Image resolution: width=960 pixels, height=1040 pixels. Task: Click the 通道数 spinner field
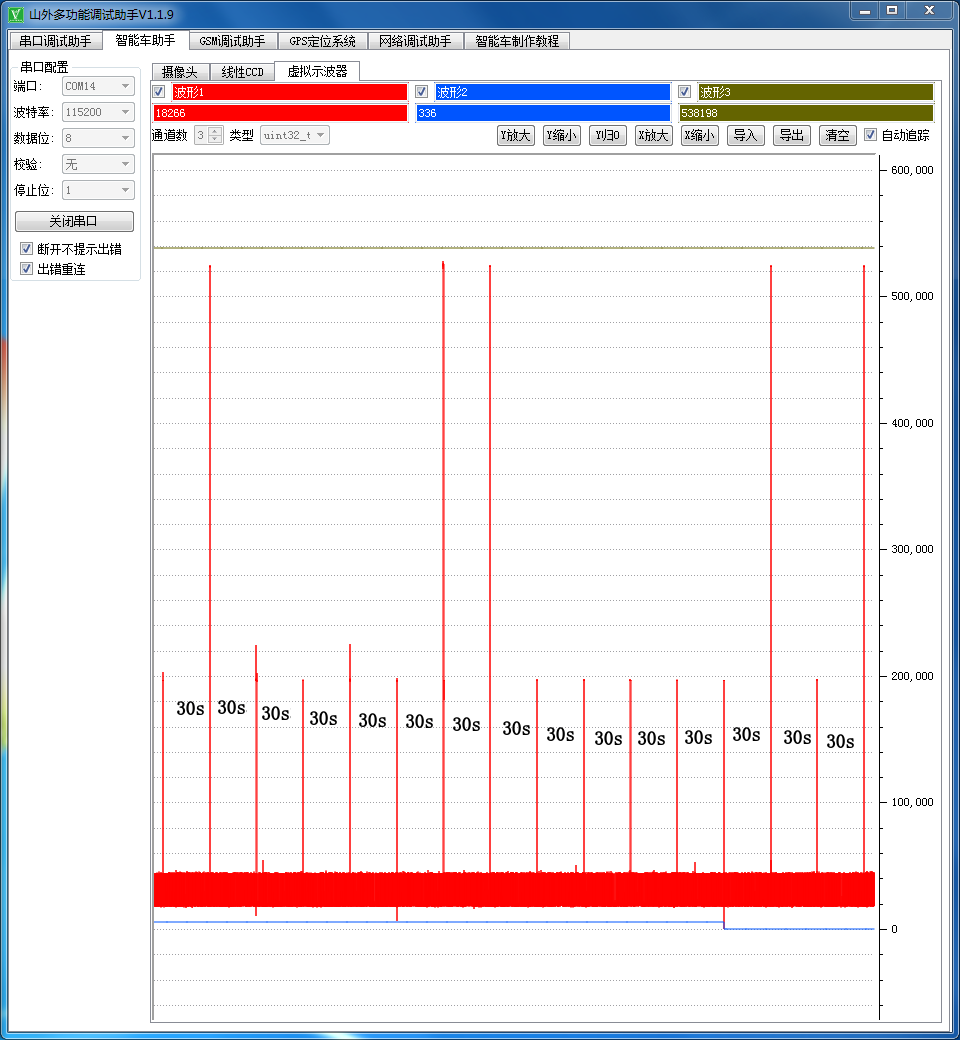point(208,135)
